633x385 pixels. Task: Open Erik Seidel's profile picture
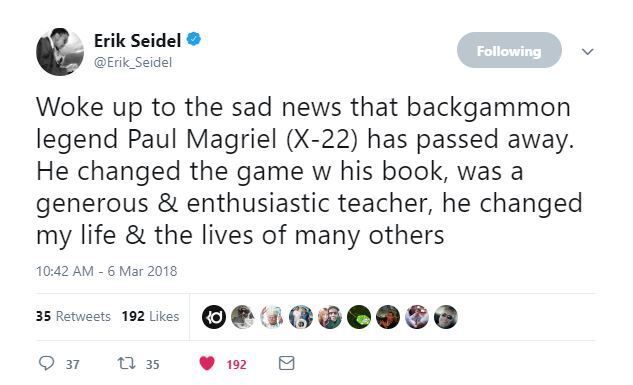(60, 52)
